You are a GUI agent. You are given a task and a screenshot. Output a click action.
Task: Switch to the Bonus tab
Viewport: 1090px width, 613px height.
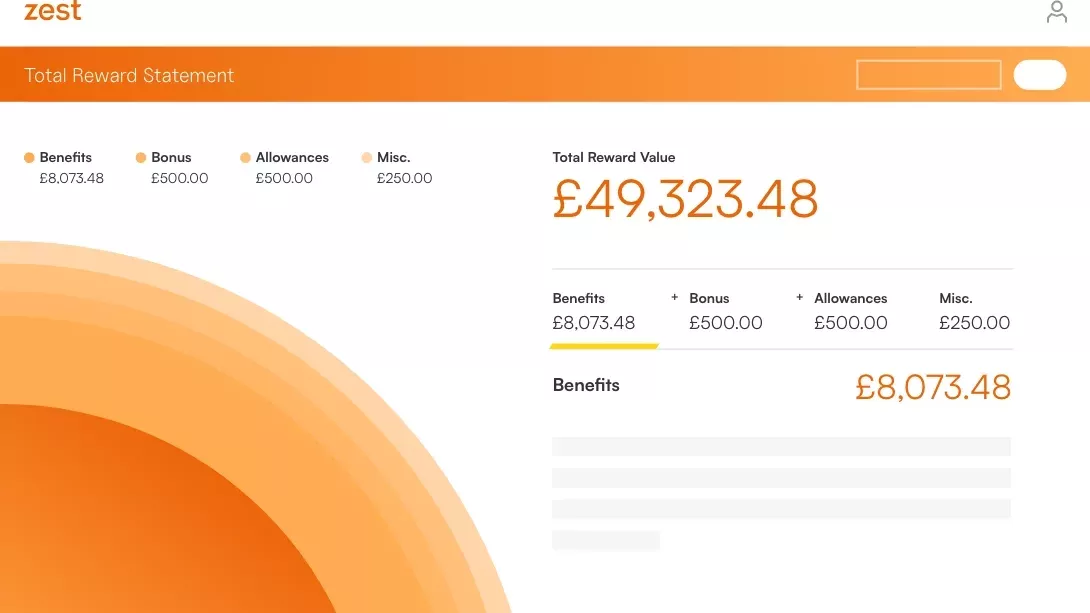(x=726, y=311)
